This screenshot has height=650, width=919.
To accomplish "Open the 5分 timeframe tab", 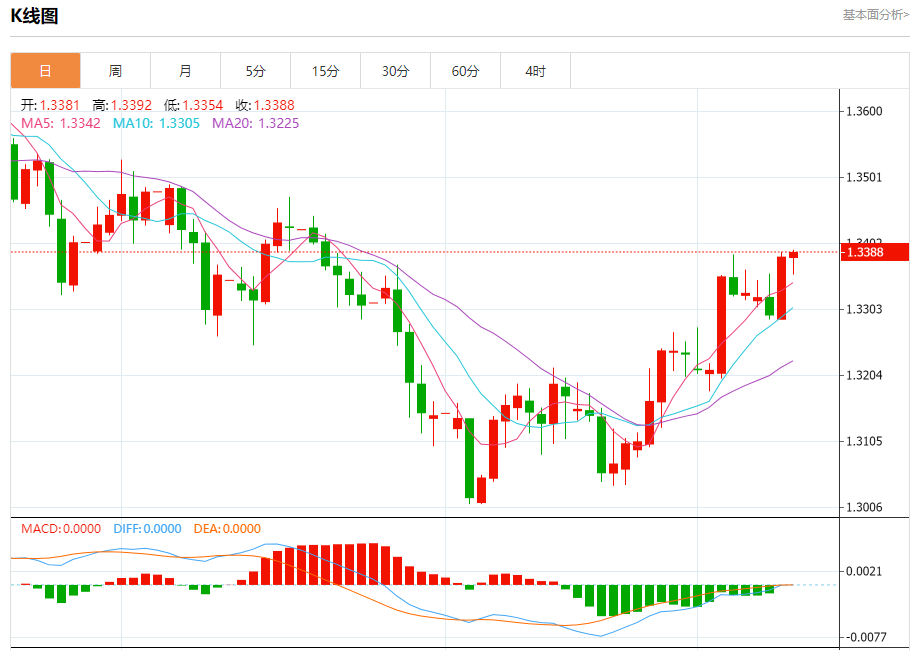I will click(x=255, y=71).
